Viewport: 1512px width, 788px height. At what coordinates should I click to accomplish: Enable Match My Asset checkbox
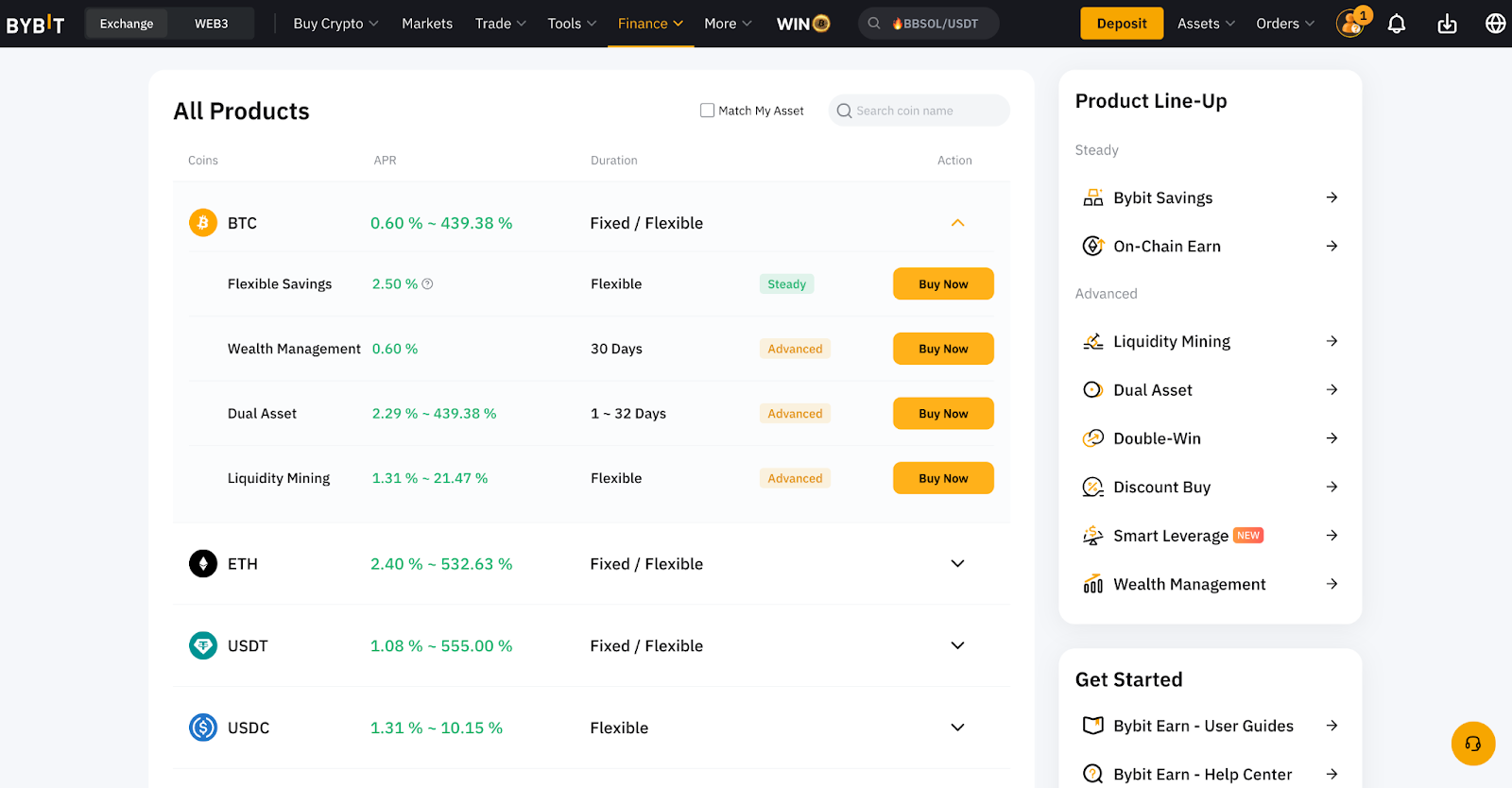707,111
